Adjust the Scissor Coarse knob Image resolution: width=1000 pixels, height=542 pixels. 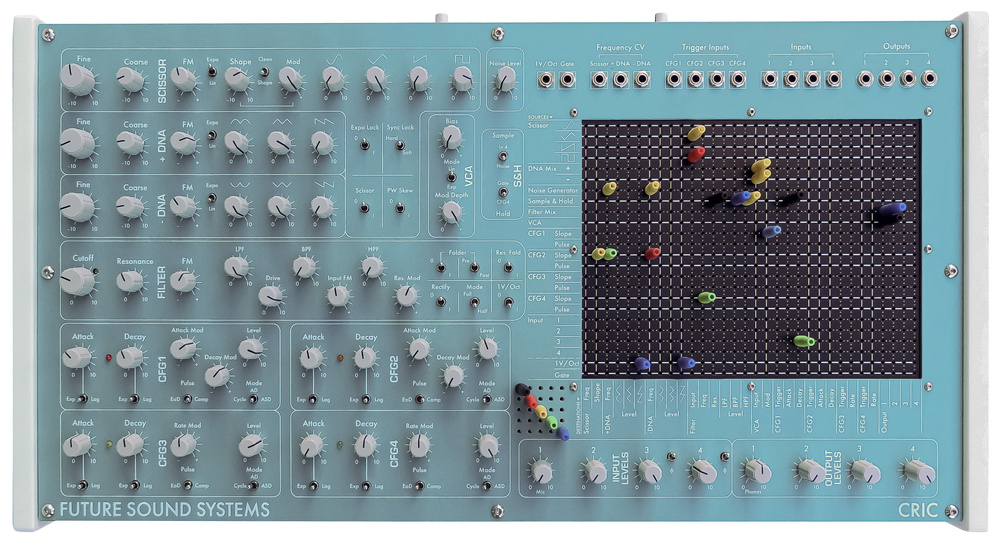coord(131,79)
